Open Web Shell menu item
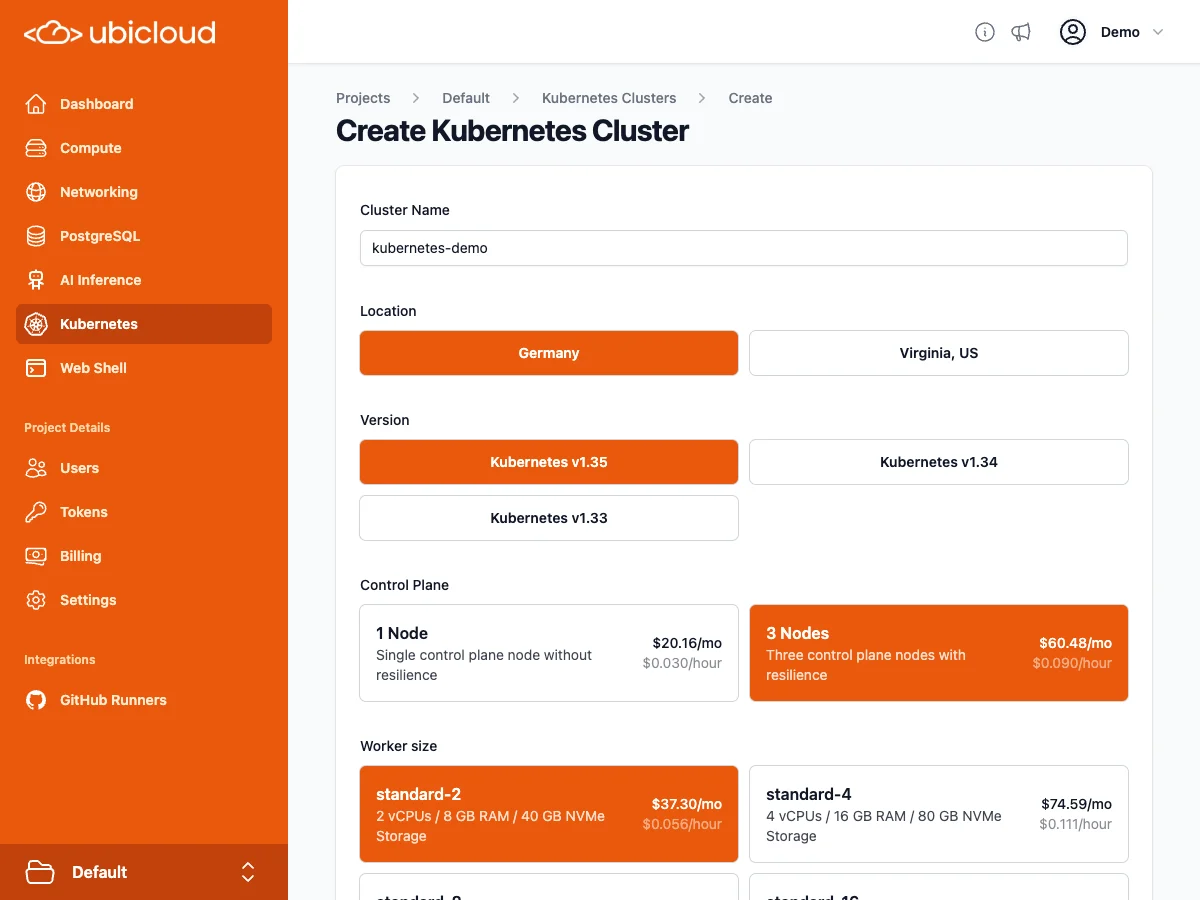Screen dimensions: 1200x900 tap(144, 368)
